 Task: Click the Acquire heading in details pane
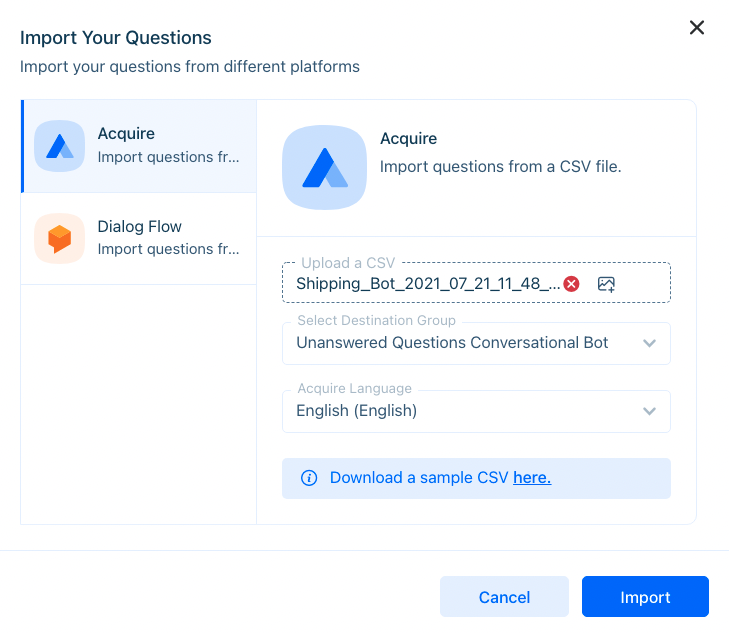(x=408, y=138)
